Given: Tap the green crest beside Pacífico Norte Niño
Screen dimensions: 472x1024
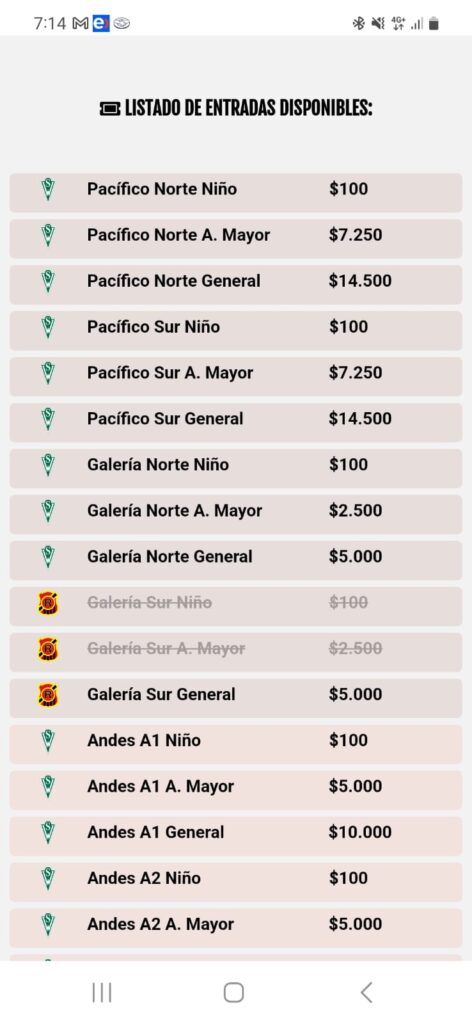Looking at the screenshot, I should click(x=48, y=189).
